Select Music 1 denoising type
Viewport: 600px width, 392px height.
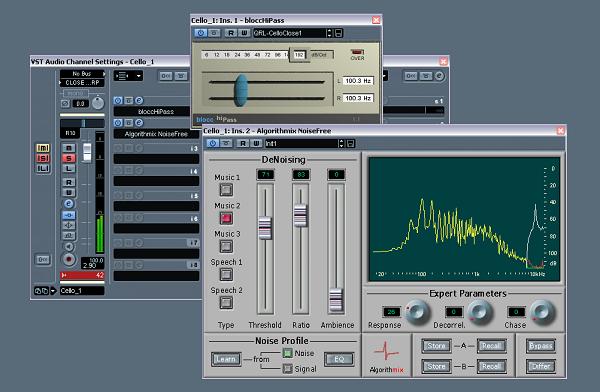226,189
